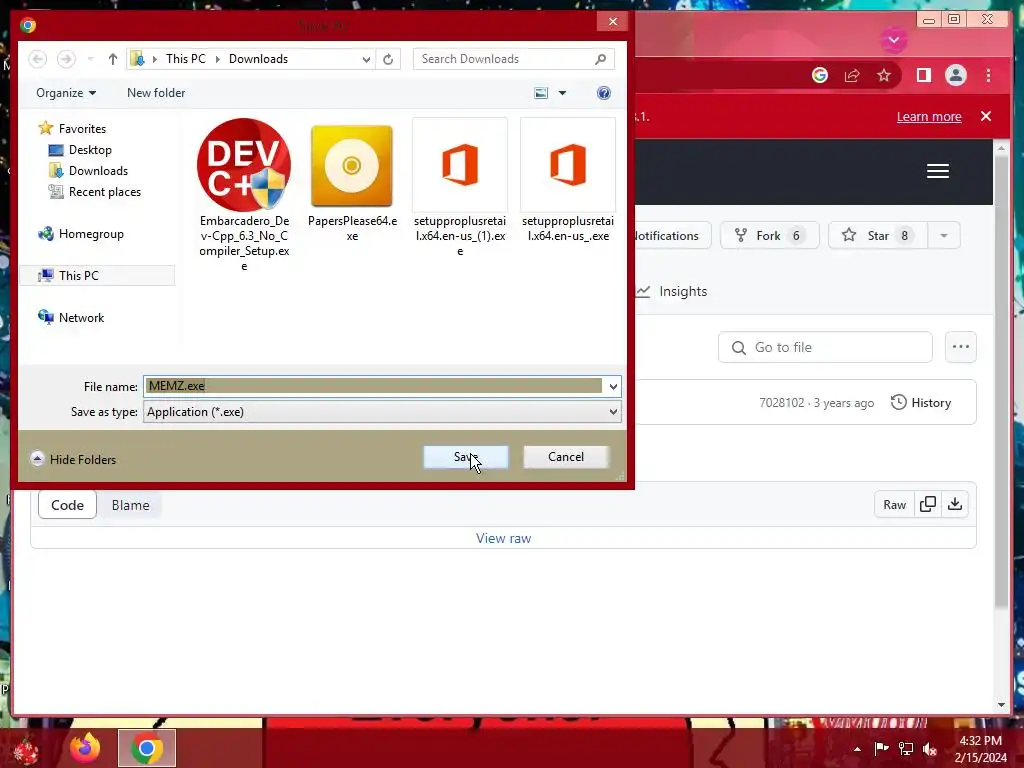Image resolution: width=1024 pixels, height=768 pixels.
Task: Open Chrome three-dot menu
Action: click(x=988, y=75)
